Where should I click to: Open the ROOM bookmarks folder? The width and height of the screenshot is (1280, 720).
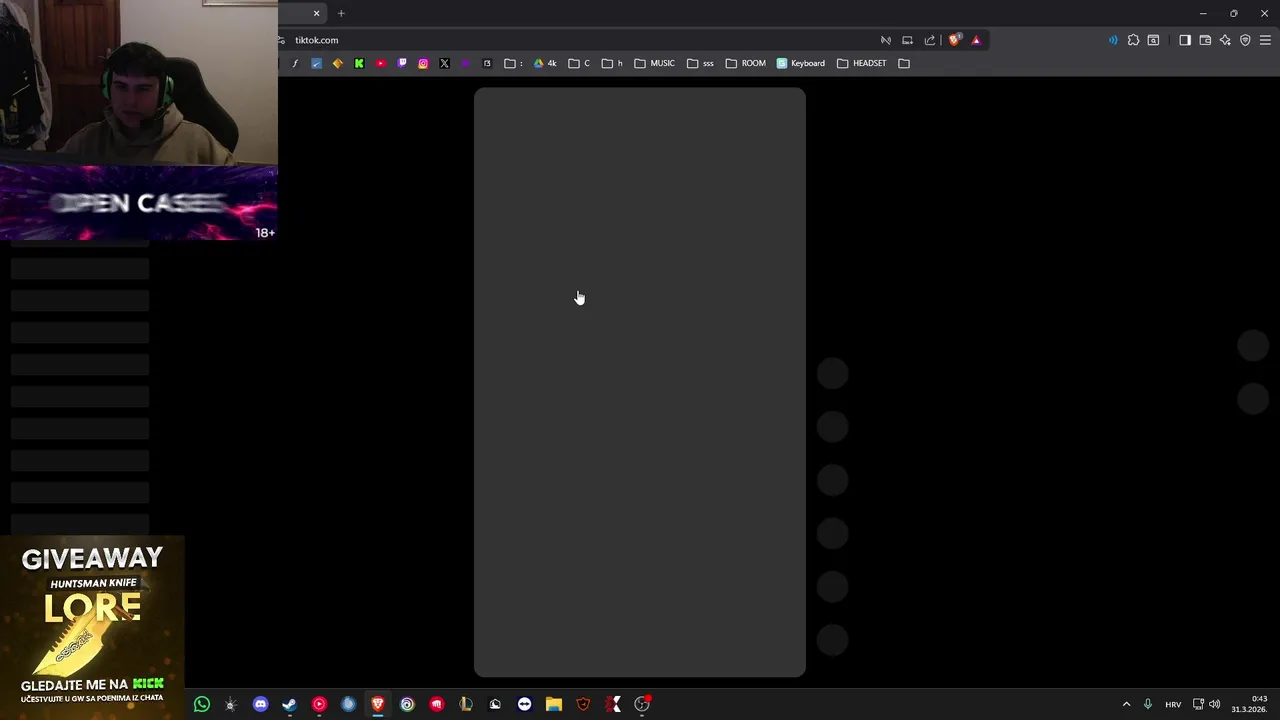[746, 63]
